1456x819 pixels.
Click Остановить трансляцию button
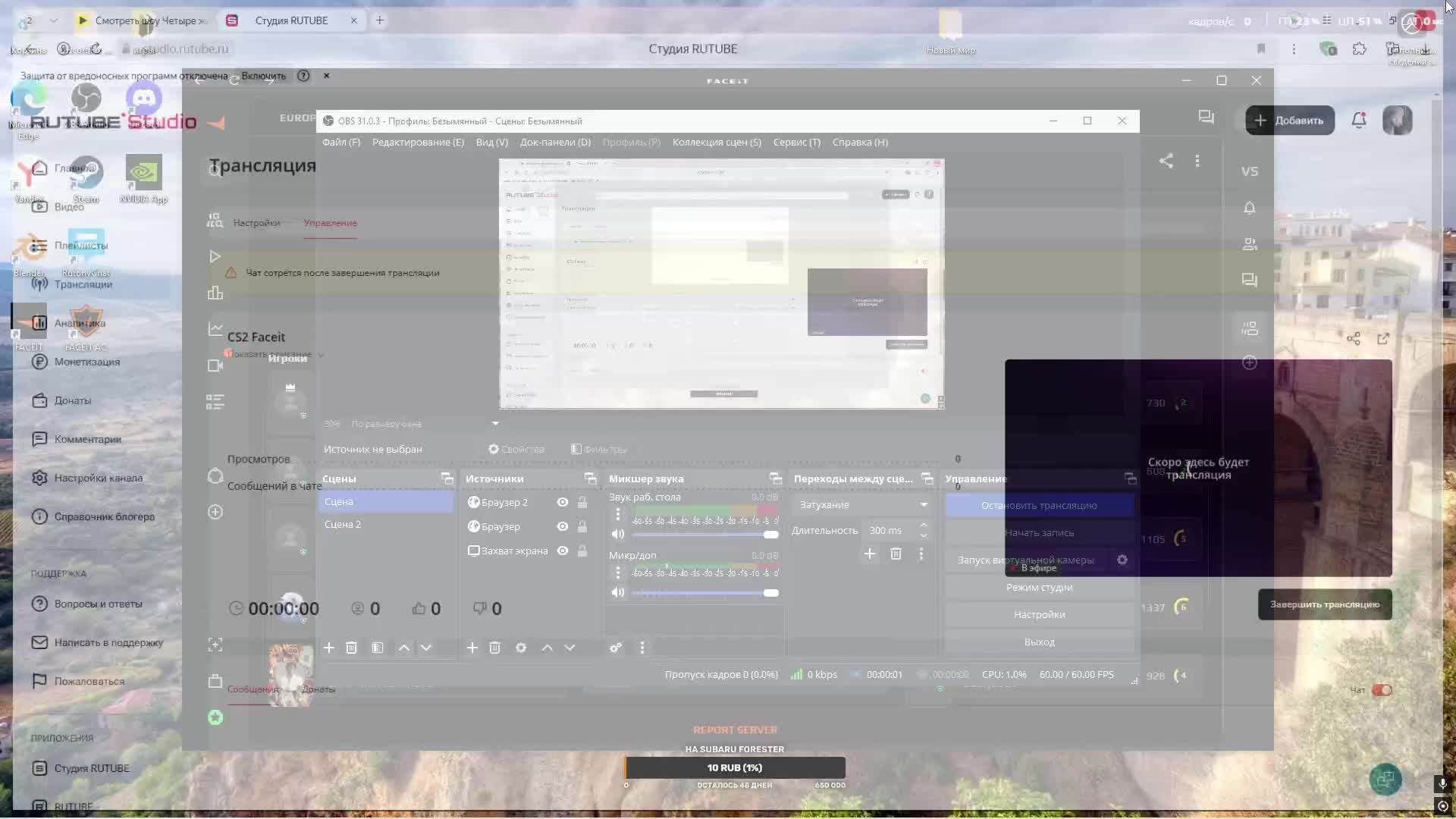pos(1039,506)
